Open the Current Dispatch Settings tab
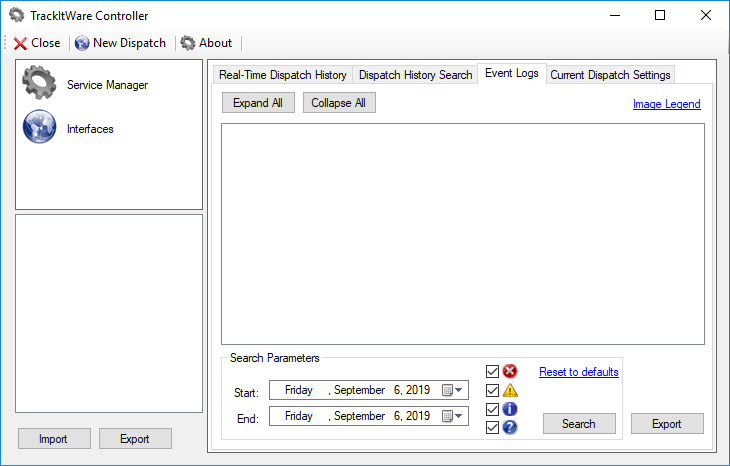Viewport: 730px width, 466px height. pyautogui.click(x=610, y=75)
